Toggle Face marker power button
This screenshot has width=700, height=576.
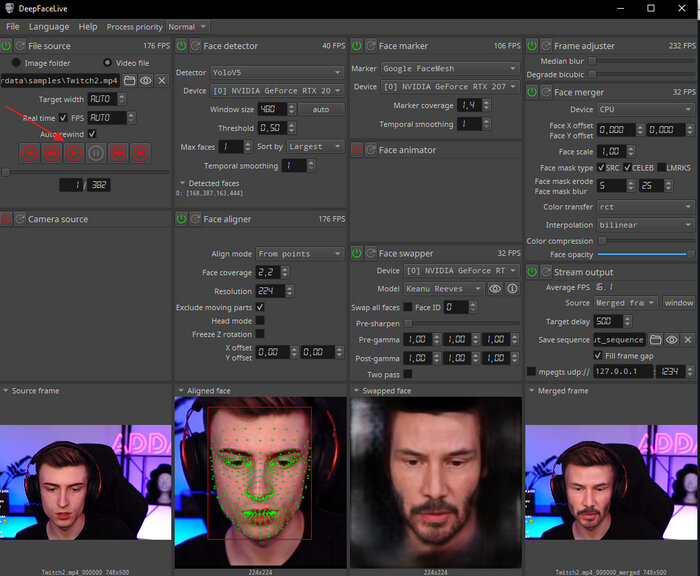(x=357, y=46)
